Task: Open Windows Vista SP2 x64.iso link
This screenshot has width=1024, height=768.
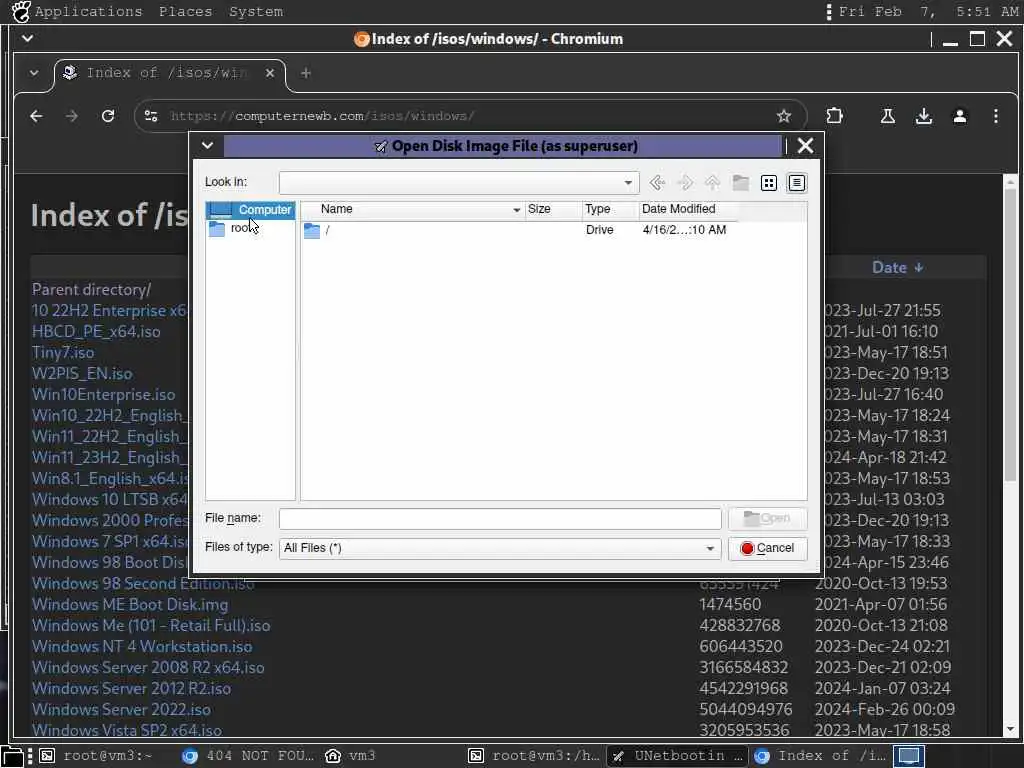Action: click(x=127, y=730)
